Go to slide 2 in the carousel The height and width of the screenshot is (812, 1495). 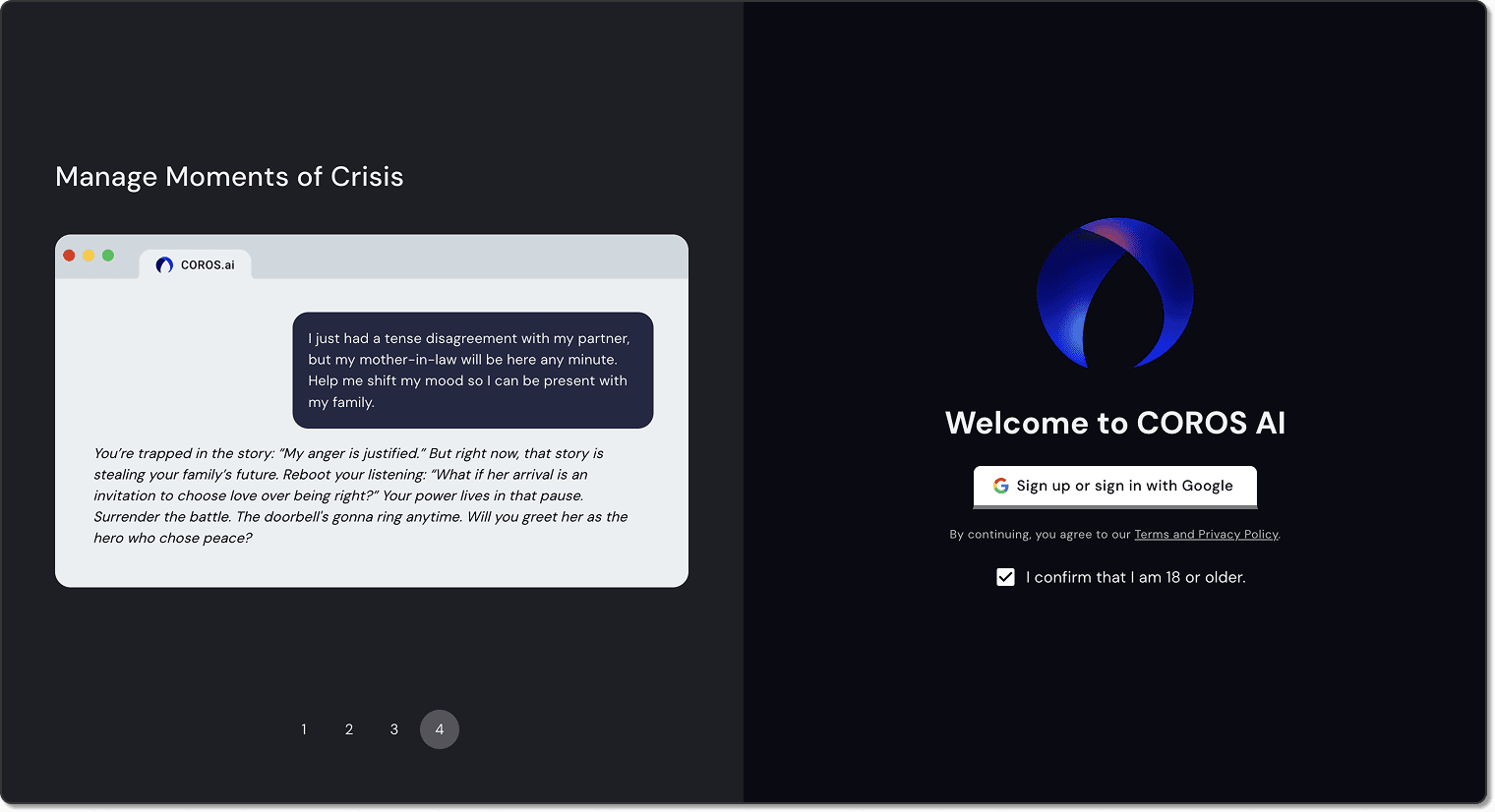pos(349,729)
